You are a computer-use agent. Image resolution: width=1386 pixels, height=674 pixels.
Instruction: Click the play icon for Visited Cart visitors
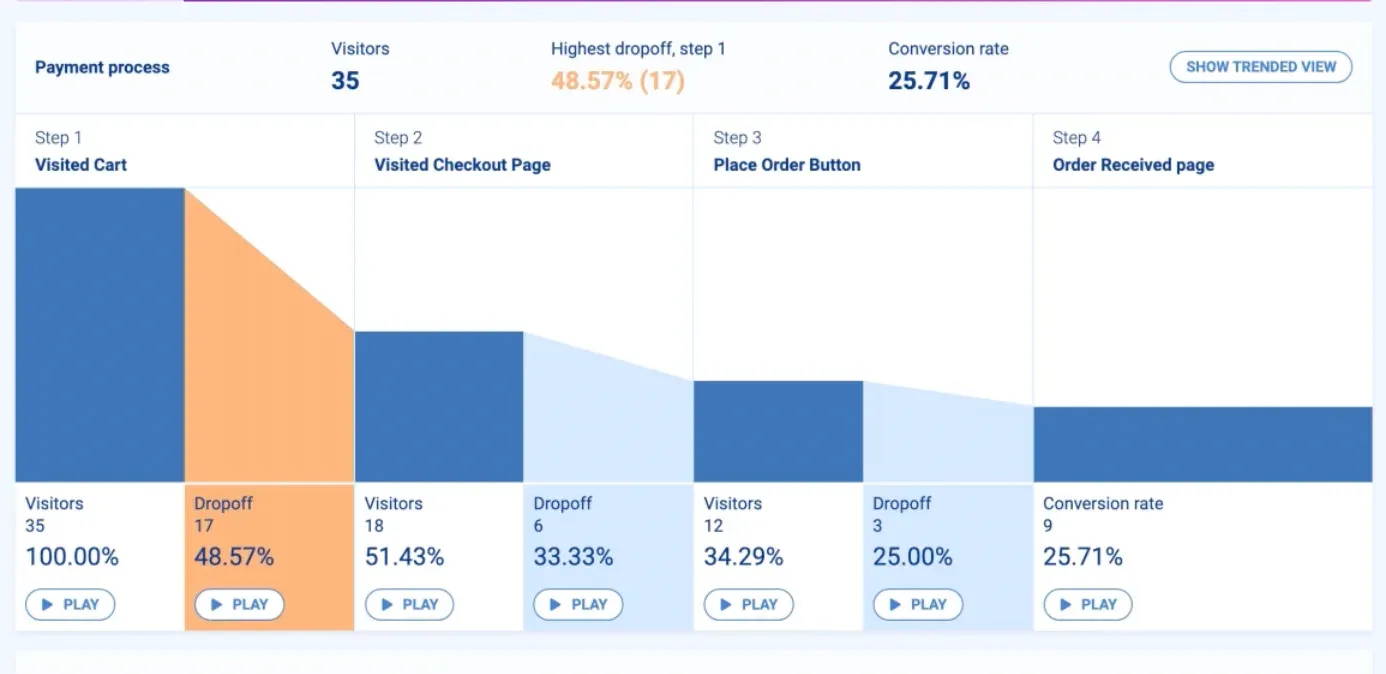[70, 604]
